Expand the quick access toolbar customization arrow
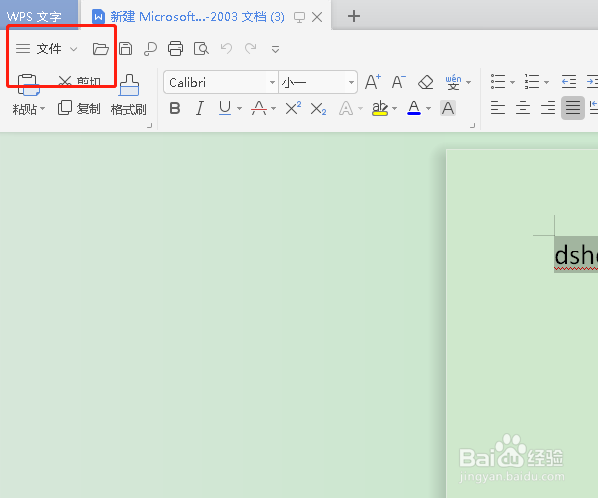 (275, 49)
